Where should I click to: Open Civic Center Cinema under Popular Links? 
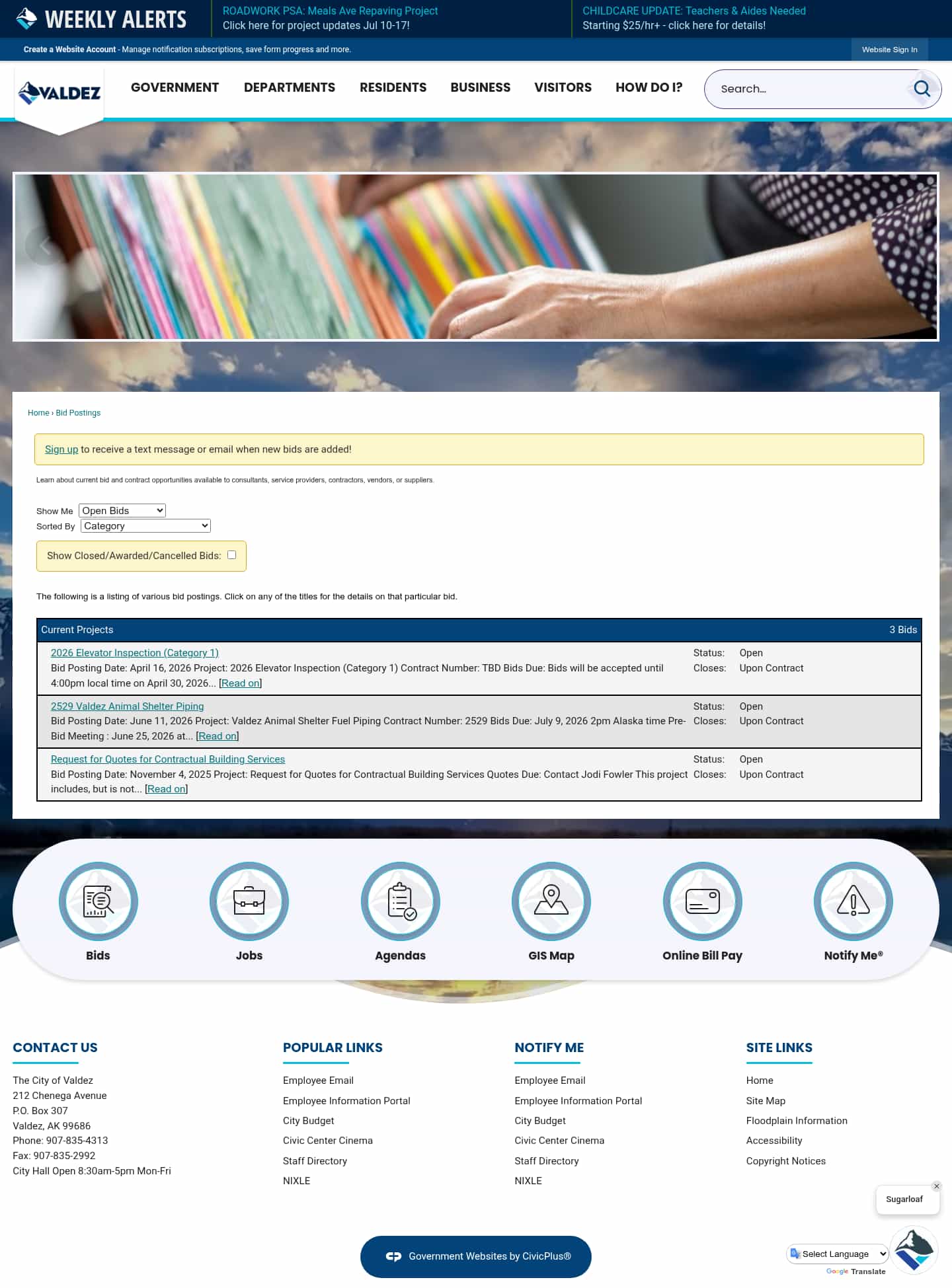(328, 1141)
